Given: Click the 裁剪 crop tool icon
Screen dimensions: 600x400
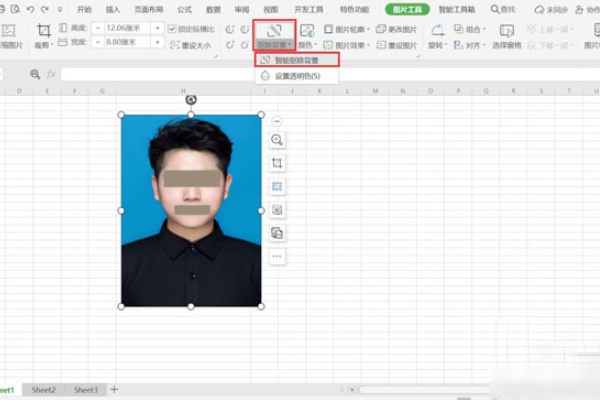Looking at the screenshot, I should pyautogui.click(x=44, y=30).
